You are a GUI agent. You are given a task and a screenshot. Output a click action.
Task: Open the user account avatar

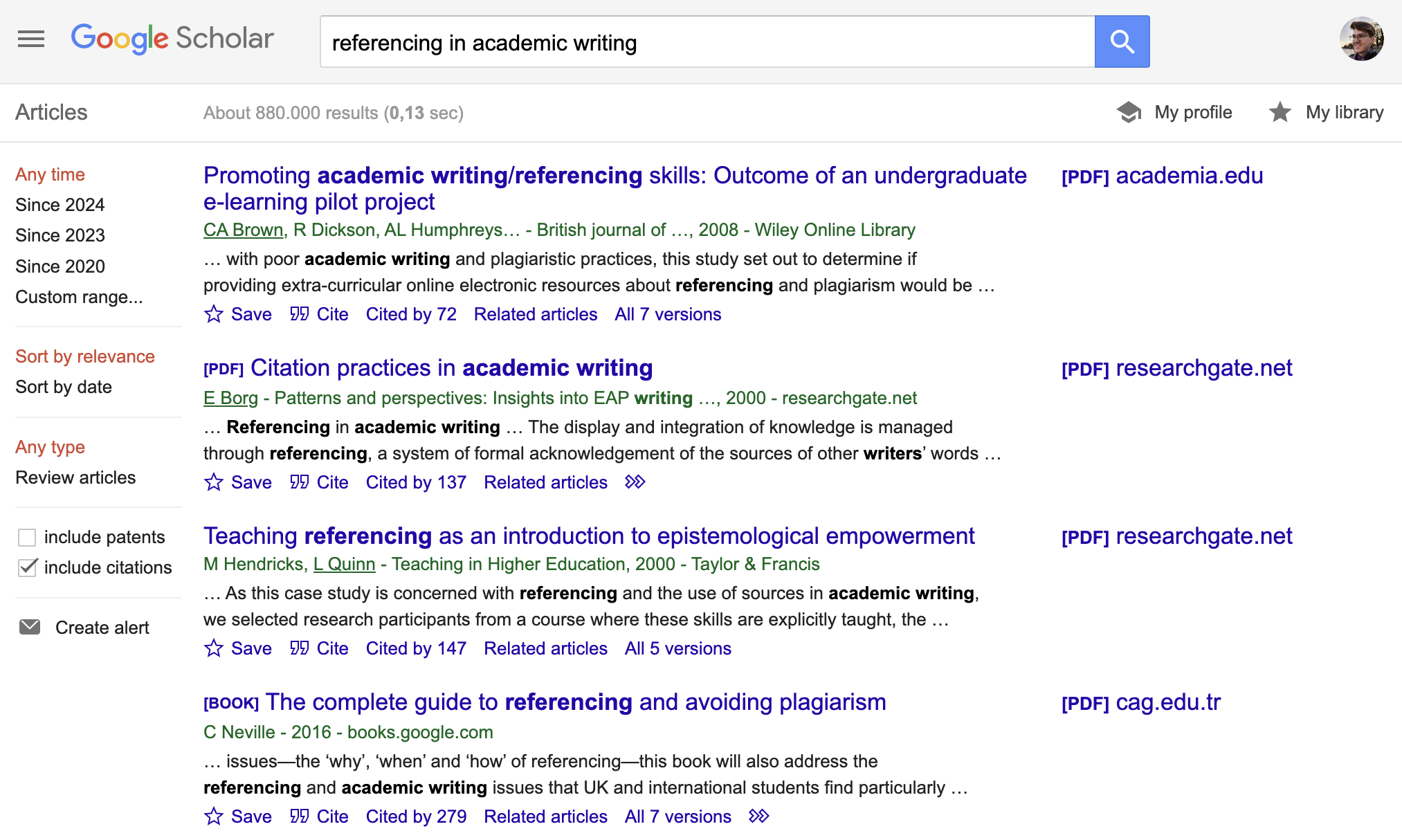1361,39
